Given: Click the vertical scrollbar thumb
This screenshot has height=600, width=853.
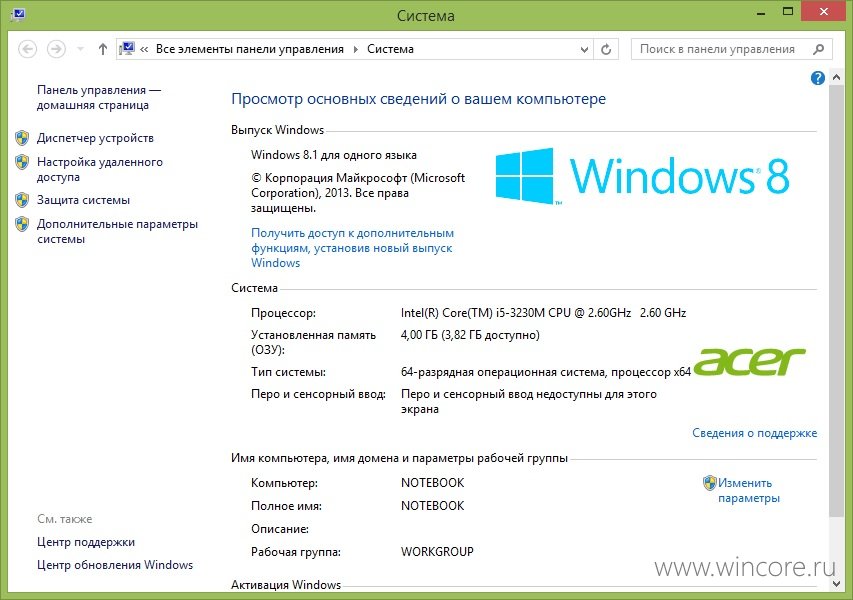Looking at the screenshot, I should (x=837, y=301).
